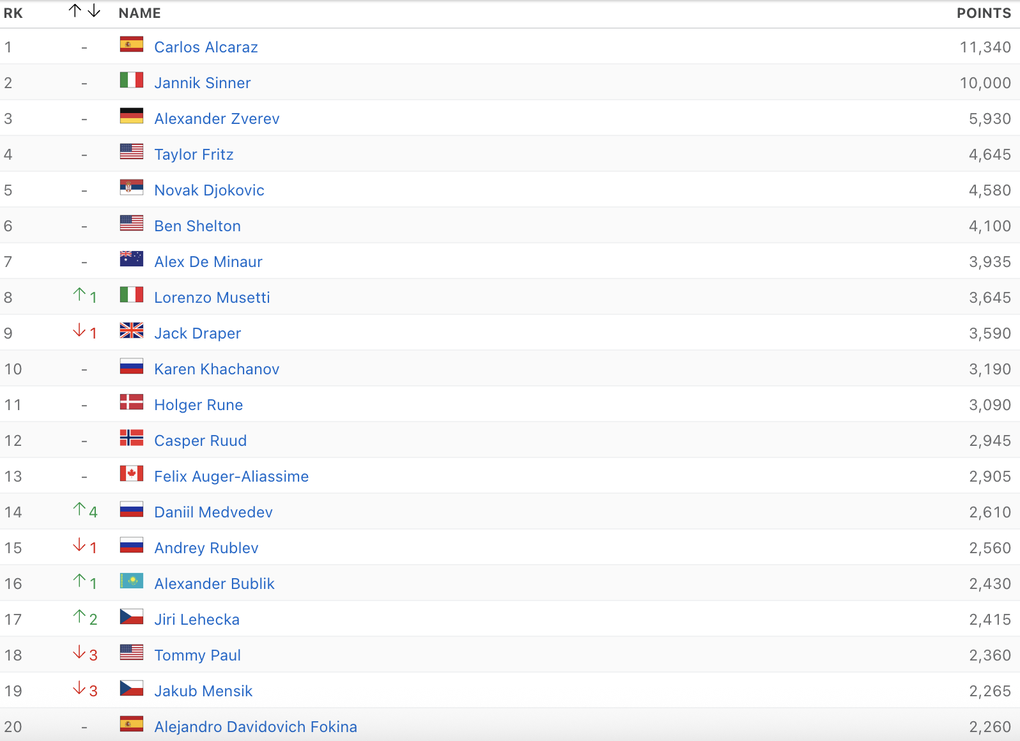Click the Australian flag beside Alex De Minaur
The image size is (1020, 741).
pos(131,260)
